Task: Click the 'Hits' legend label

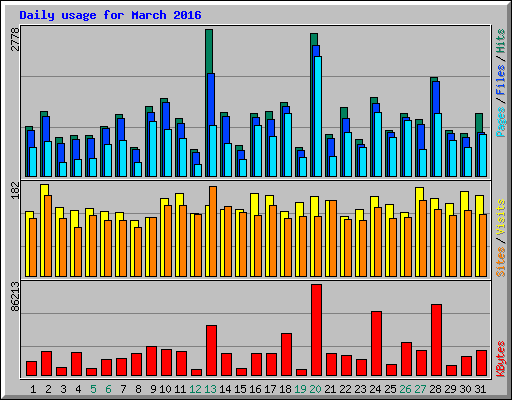Action: [500, 41]
